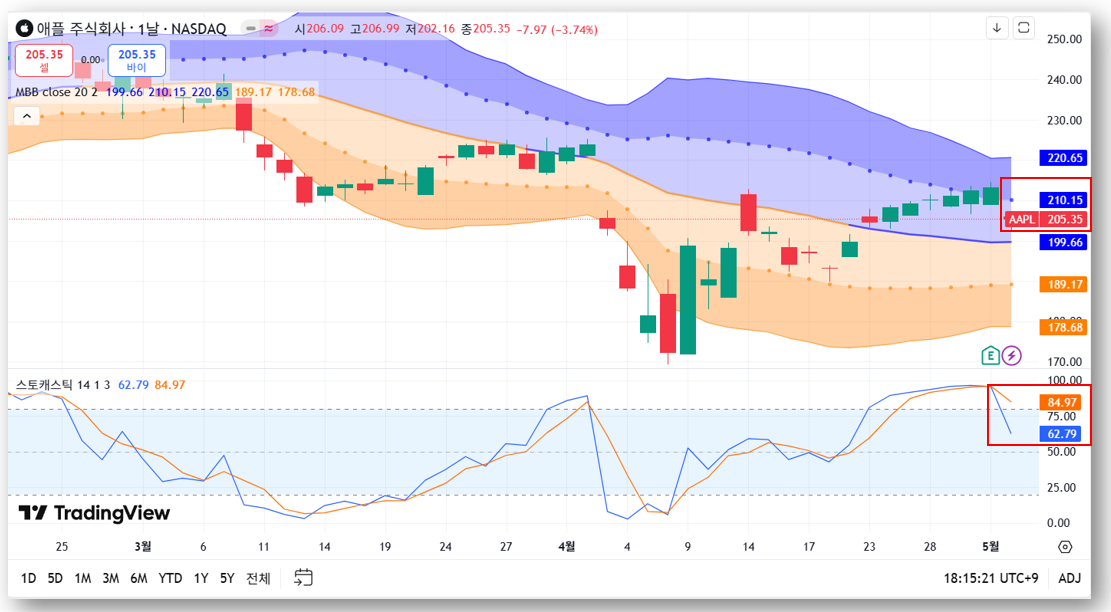The height and width of the screenshot is (612, 1111).
Task: Open timezone menu showing 18:15:21 UTC+9
Action: pos(991,578)
